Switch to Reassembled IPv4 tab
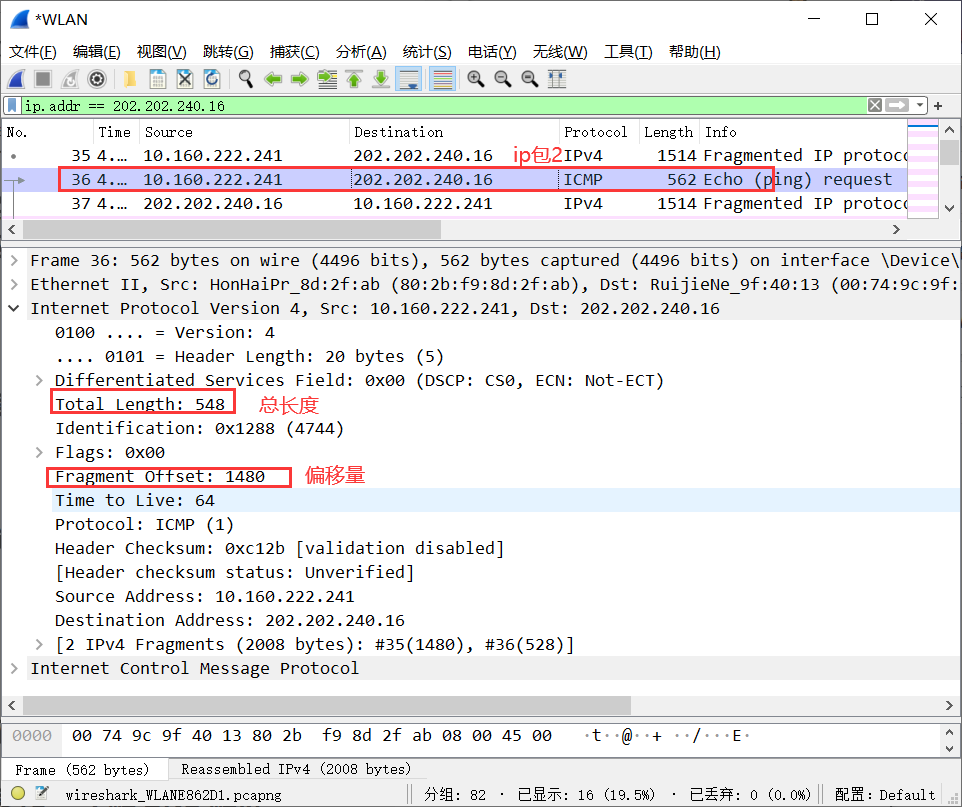Screen dimensions: 962x807 [x=296, y=769]
